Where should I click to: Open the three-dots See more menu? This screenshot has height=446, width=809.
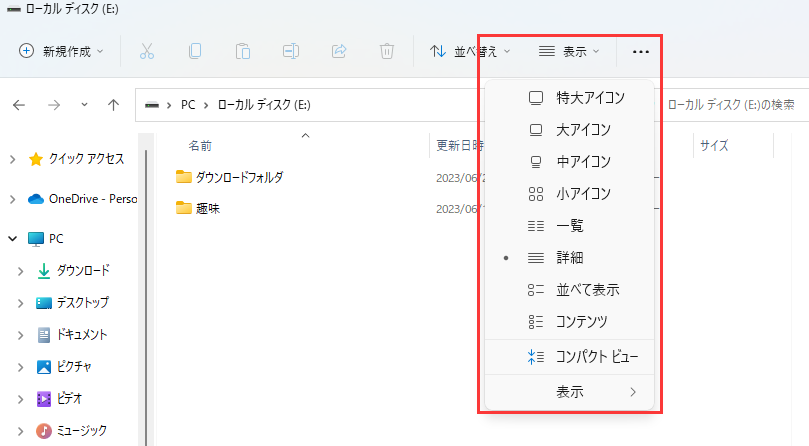[x=641, y=52]
